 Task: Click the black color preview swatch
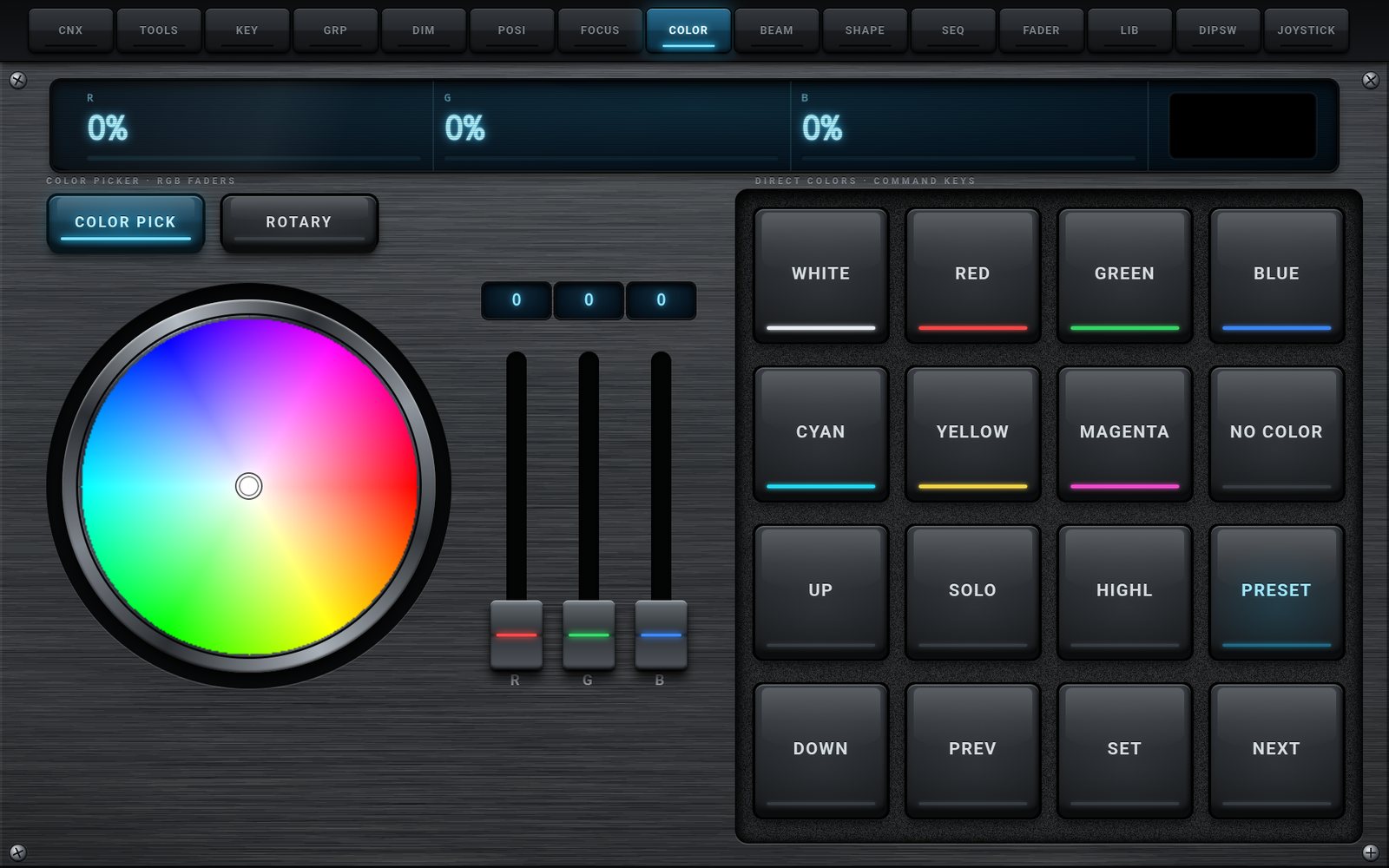(1242, 126)
